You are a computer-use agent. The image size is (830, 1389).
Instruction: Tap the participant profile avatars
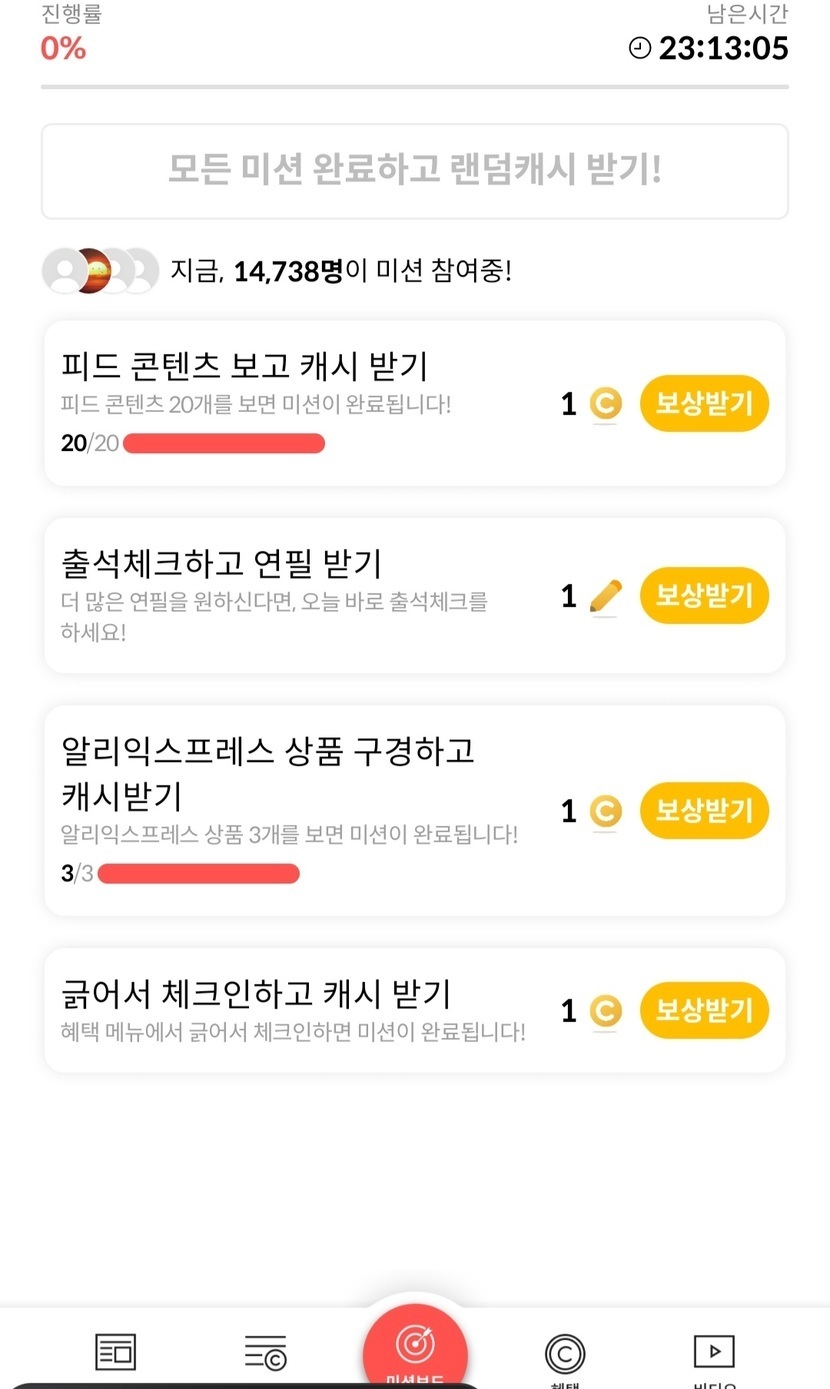click(x=100, y=270)
